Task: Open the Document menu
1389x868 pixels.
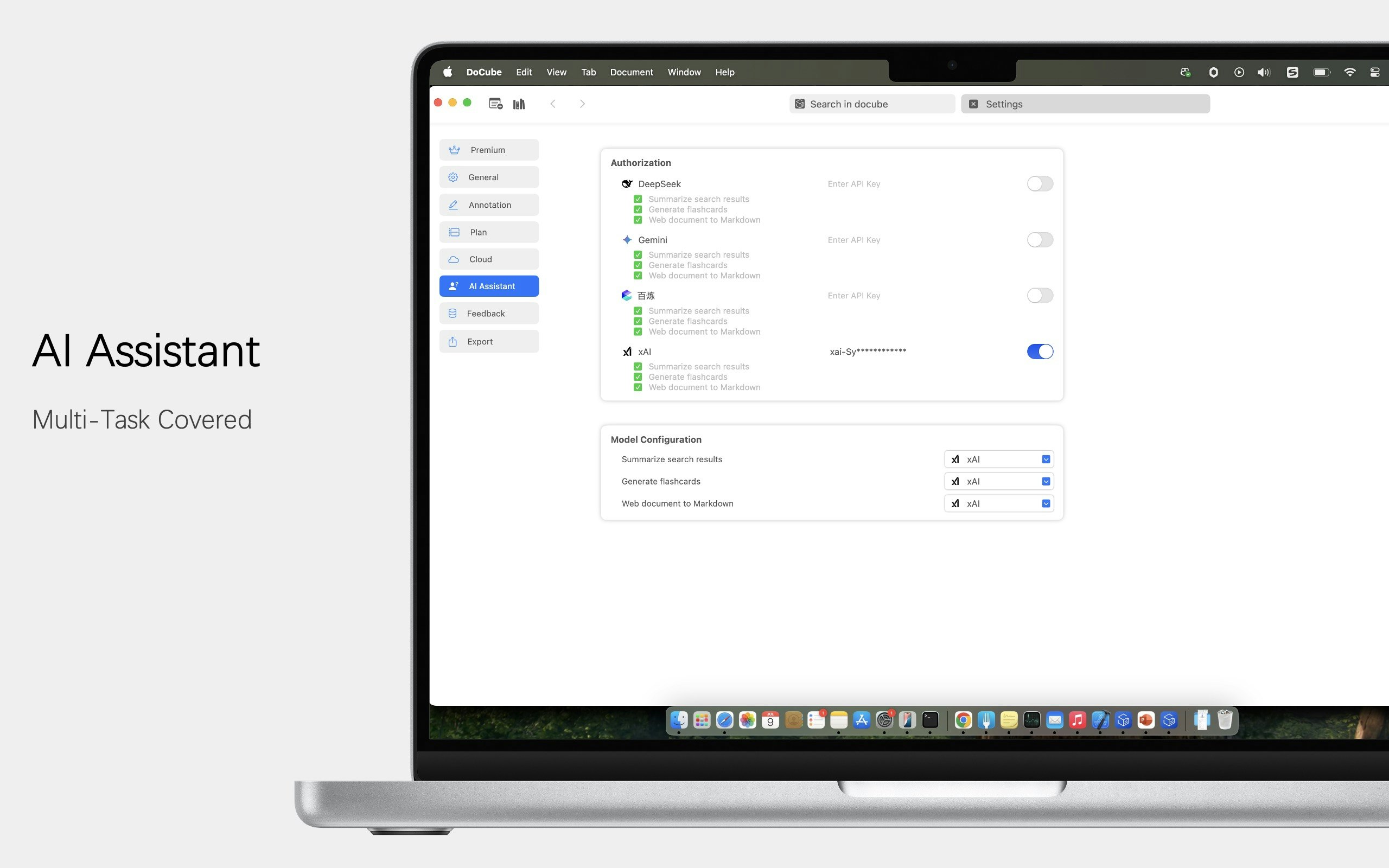Action: point(632,72)
